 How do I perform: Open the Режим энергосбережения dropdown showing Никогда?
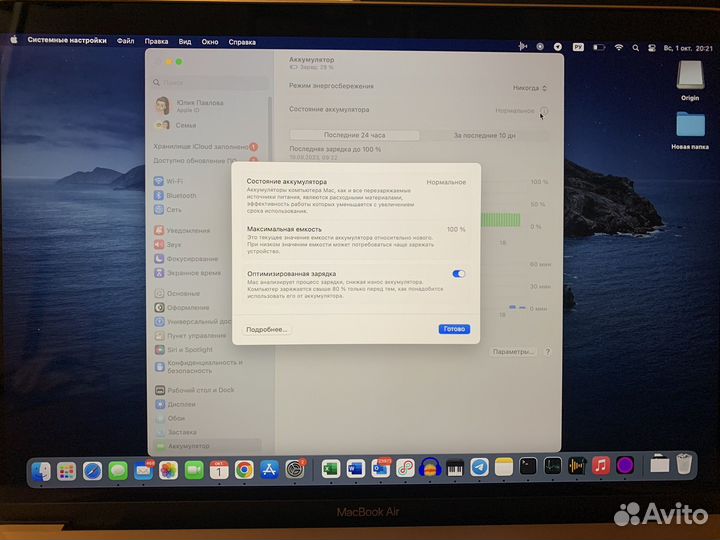(530, 88)
